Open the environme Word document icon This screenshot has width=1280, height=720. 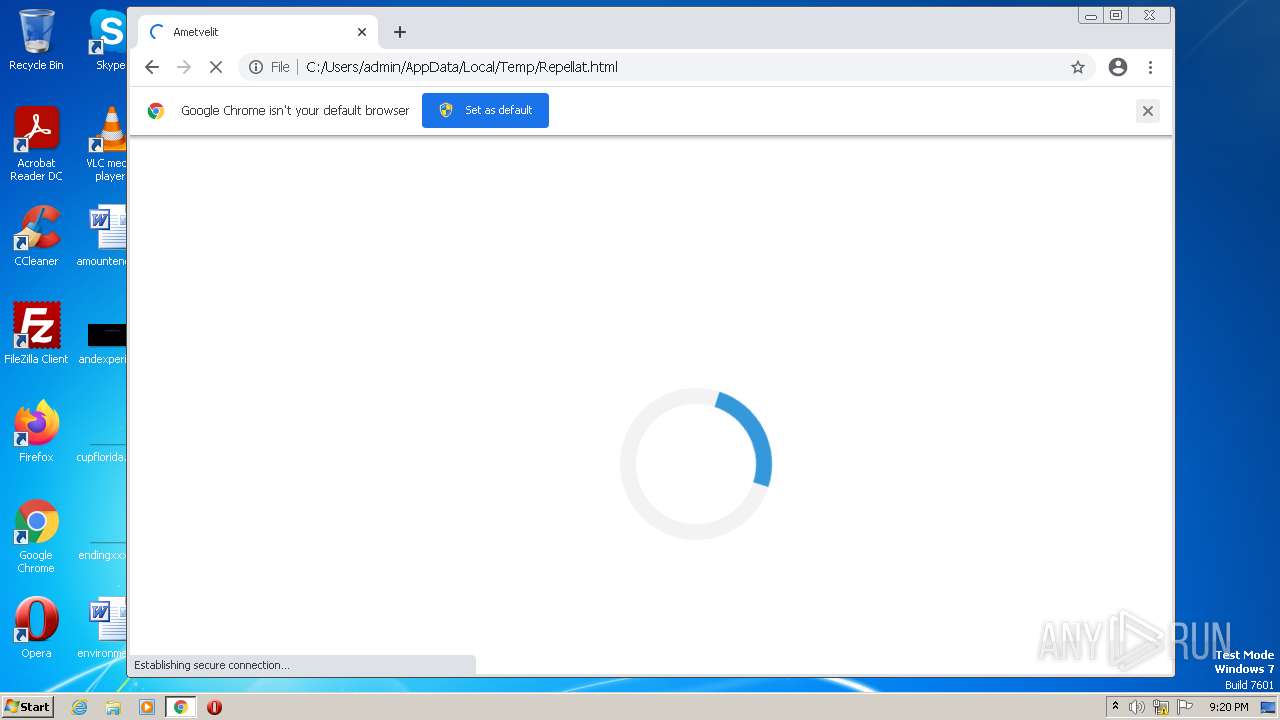pyautogui.click(x=104, y=628)
